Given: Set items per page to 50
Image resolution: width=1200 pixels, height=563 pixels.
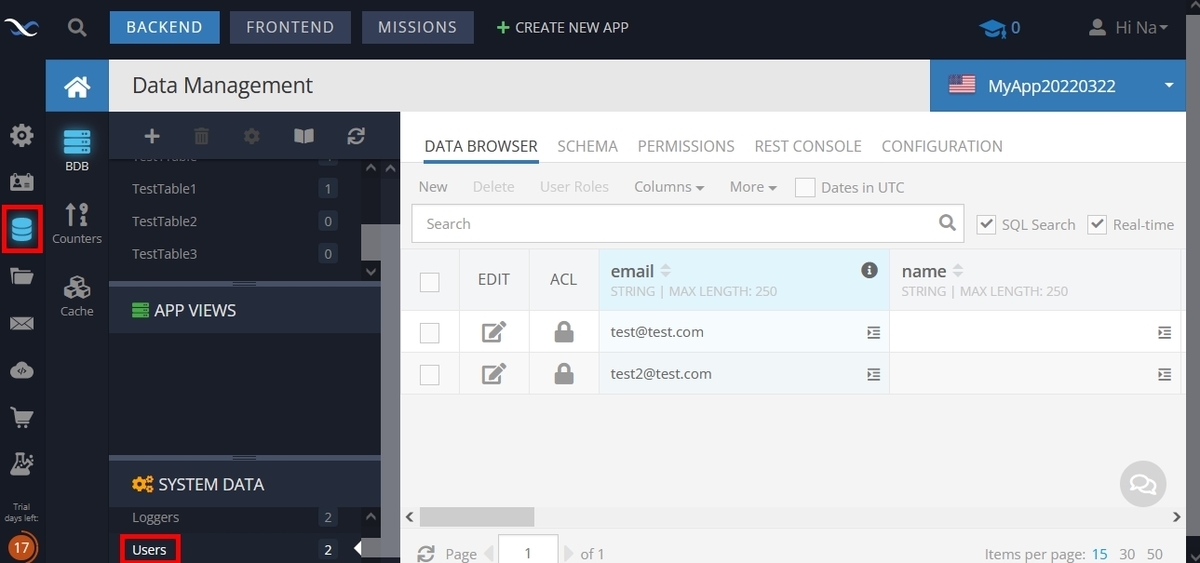Looking at the screenshot, I should (1155, 553).
